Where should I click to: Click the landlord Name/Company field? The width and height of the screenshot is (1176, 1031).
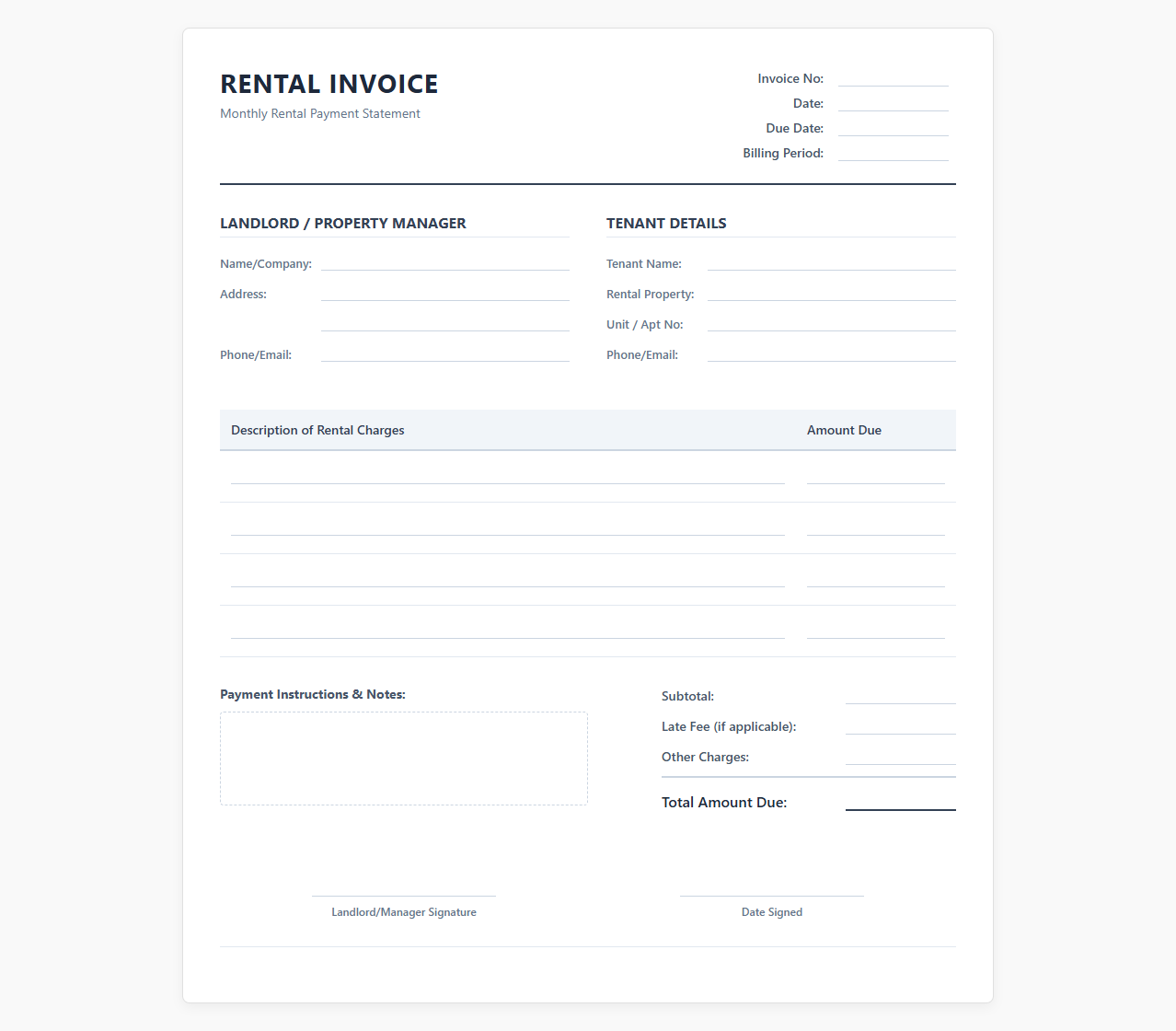(x=445, y=261)
